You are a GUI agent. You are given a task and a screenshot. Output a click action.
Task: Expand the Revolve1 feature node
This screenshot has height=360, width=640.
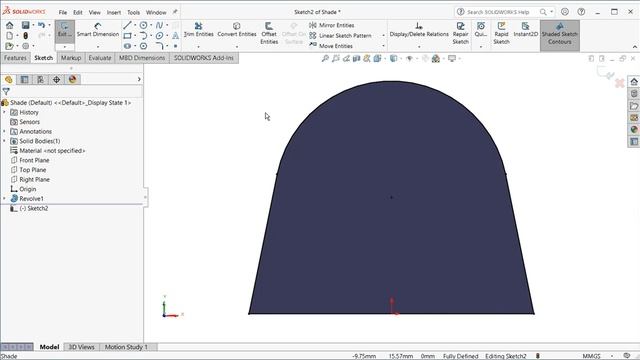point(4,198)
